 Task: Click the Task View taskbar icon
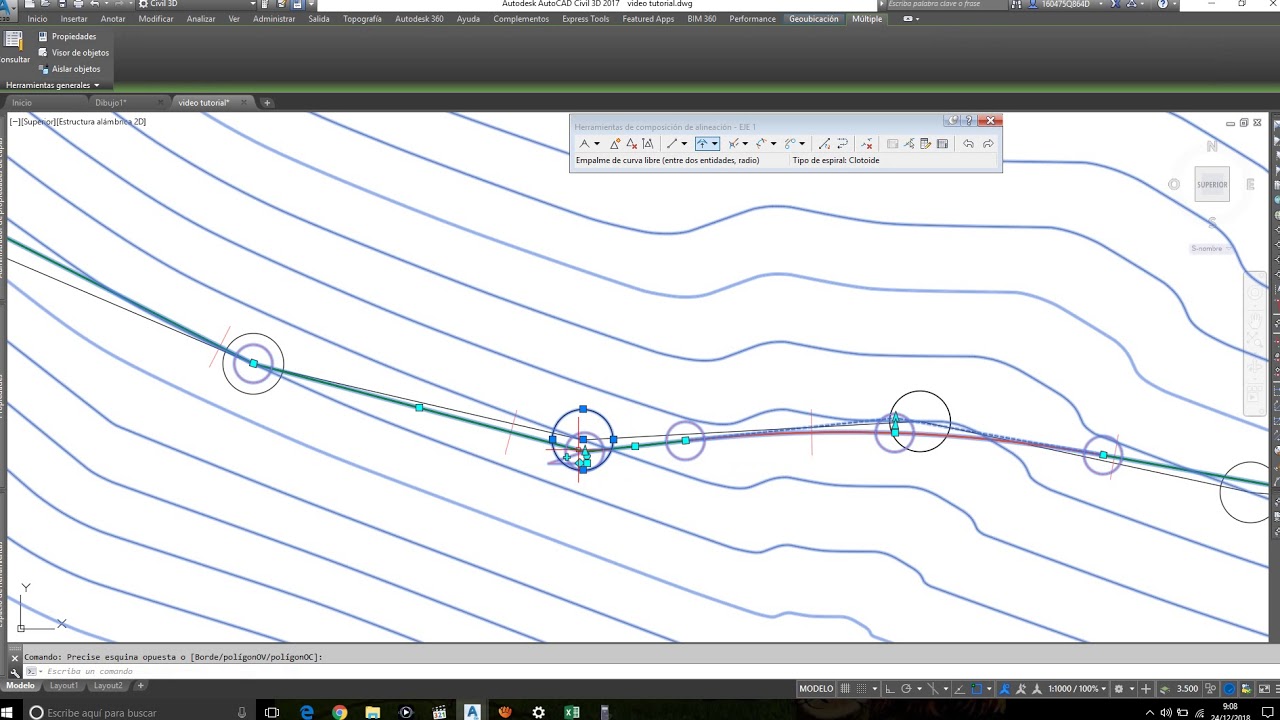pyautogui.click(x=272, y=712)
